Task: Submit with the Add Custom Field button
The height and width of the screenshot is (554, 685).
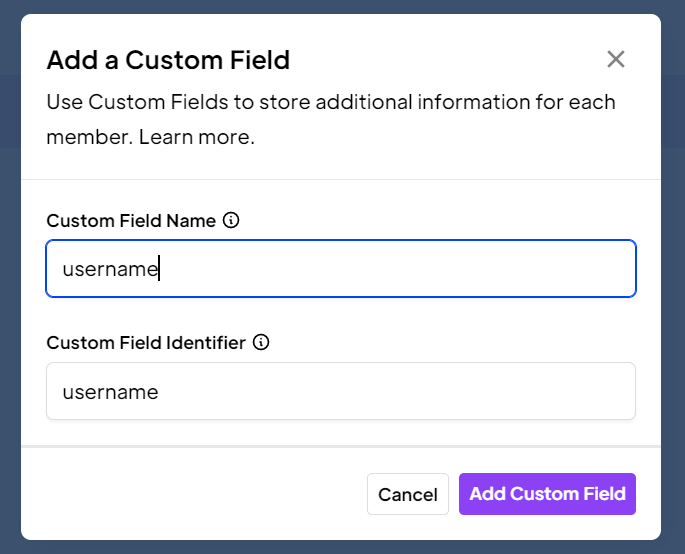Action: 547,494
